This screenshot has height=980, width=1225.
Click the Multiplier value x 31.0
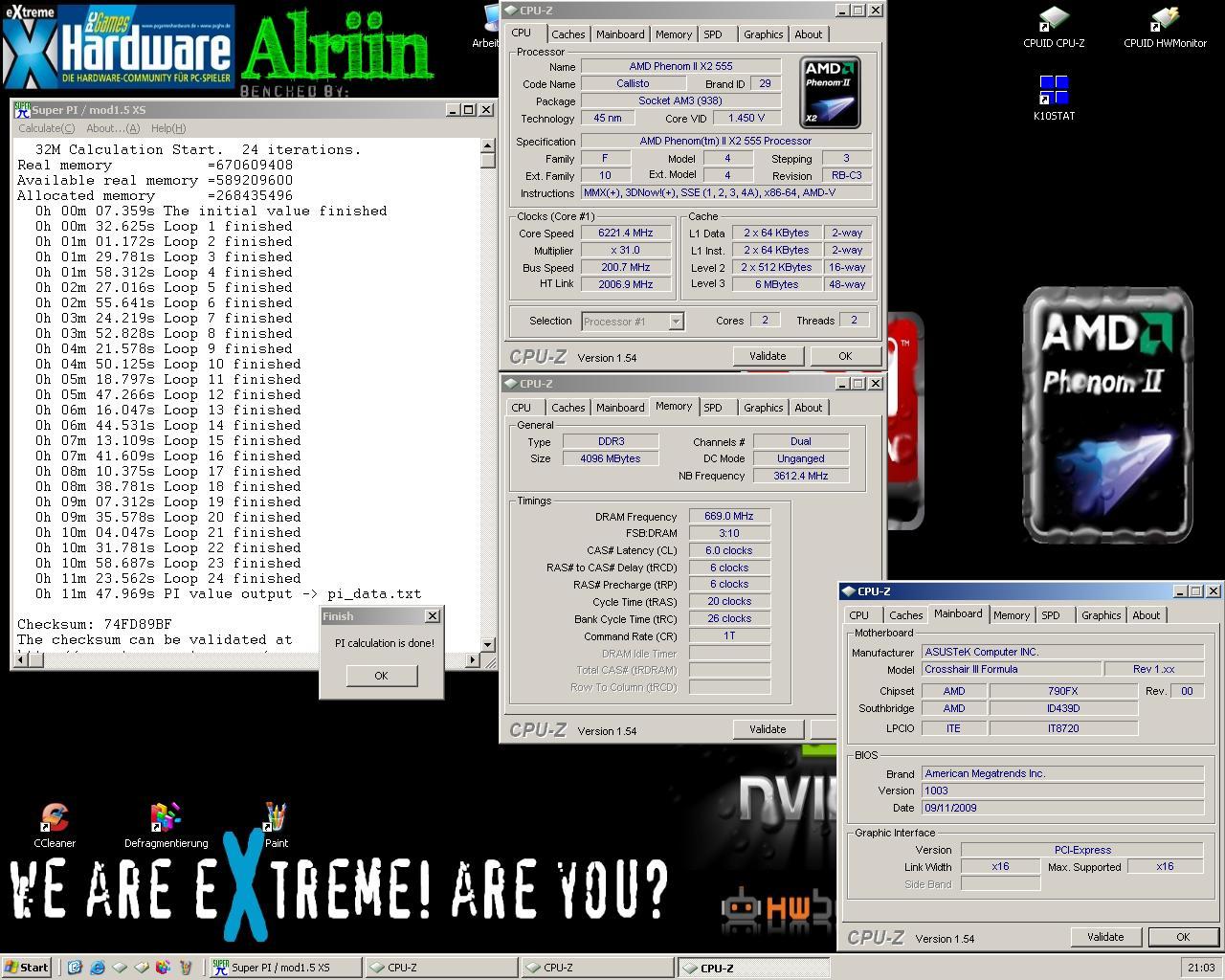click(626, 250)
